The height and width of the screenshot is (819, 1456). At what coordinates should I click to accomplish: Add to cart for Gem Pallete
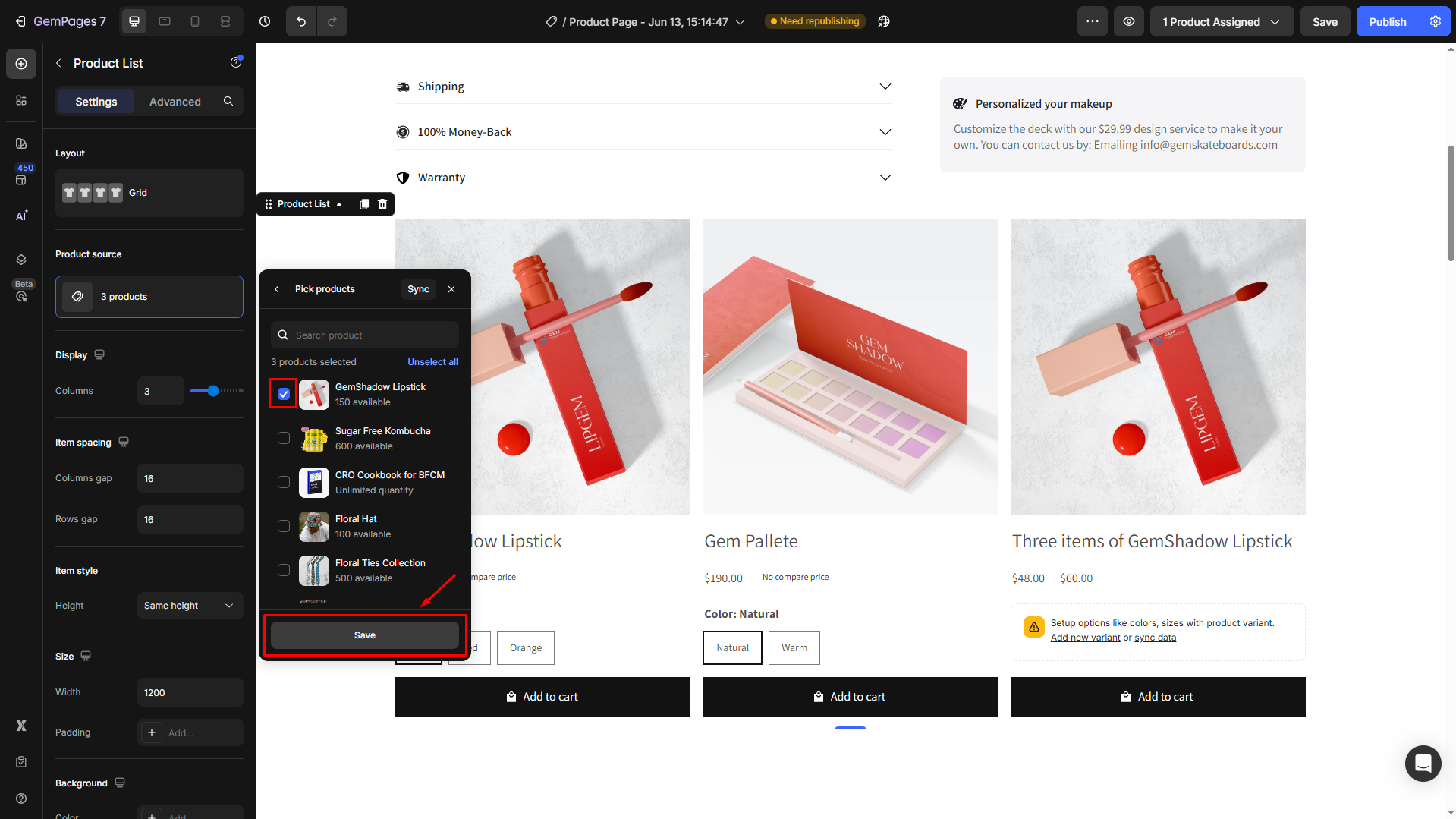850,697
